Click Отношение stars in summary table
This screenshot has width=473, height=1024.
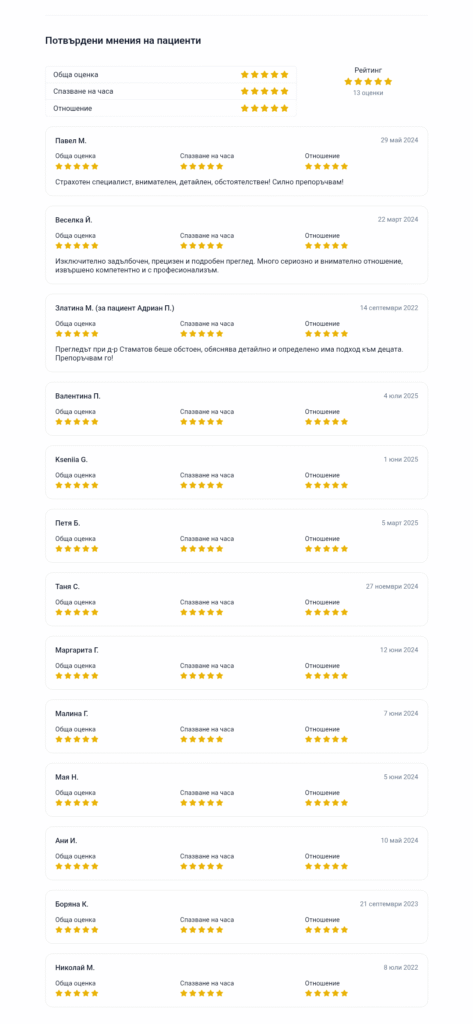pyautogui.click(x=265, y=108)
